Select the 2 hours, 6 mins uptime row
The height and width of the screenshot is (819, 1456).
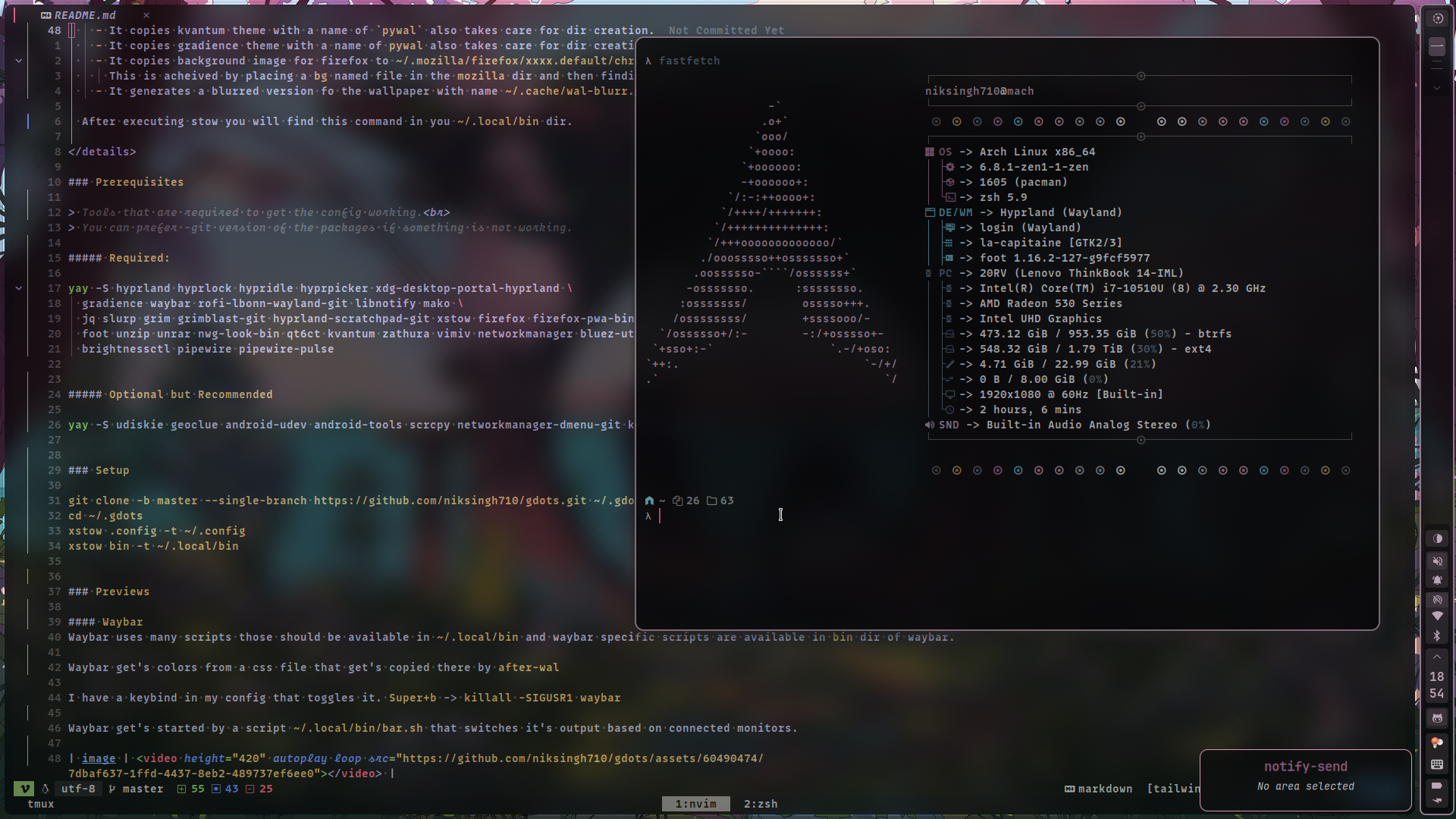point(1013,409)
